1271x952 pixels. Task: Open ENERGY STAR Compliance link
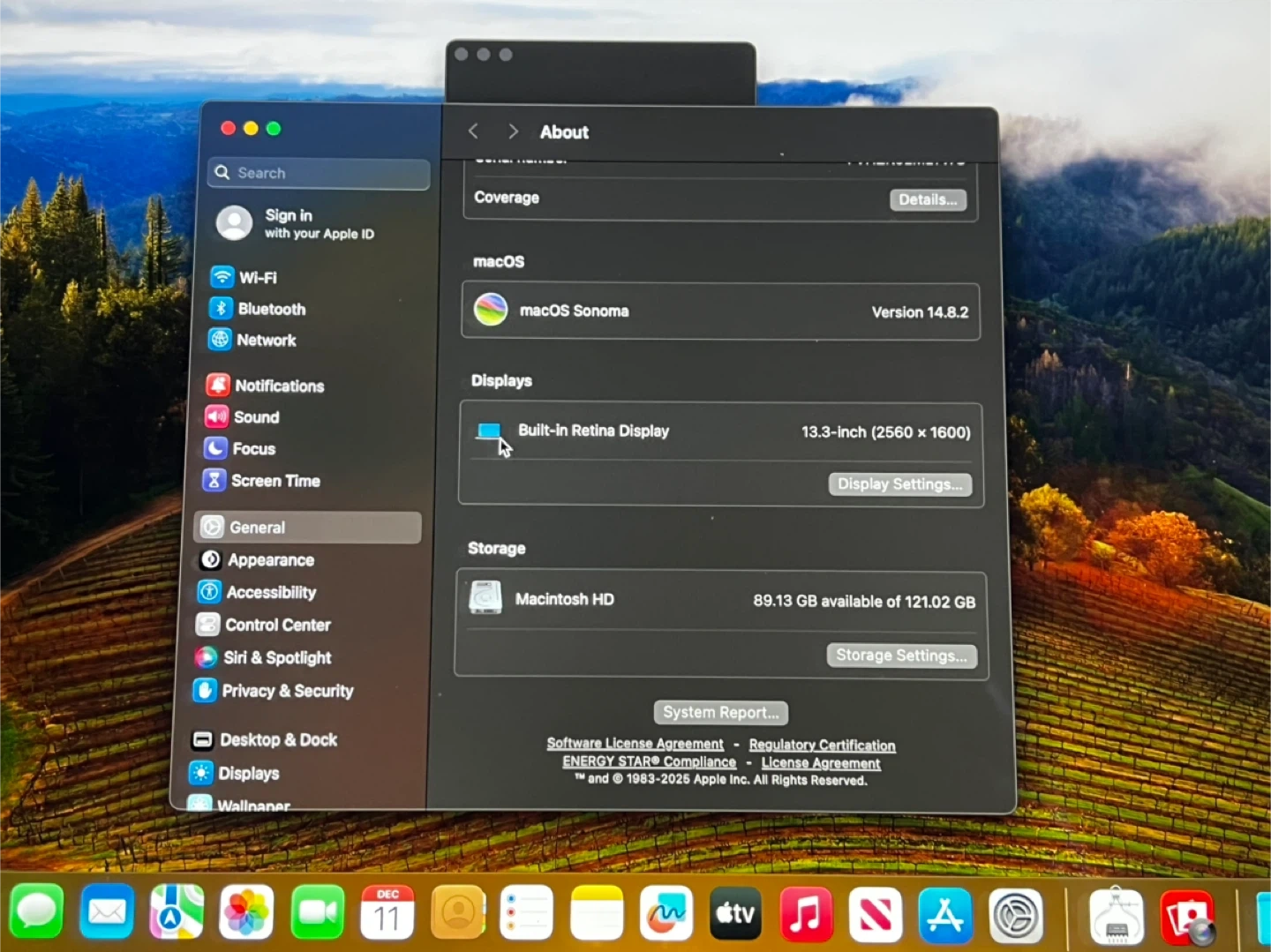tap(649, 761)
